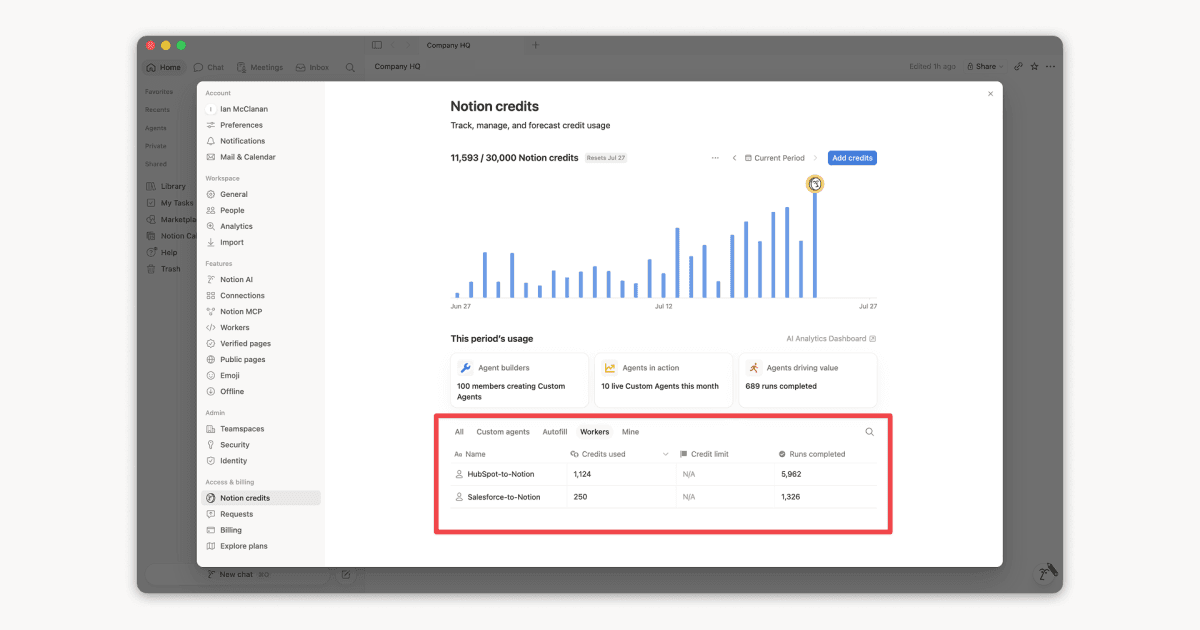The image size is (1200, 630).
Task: Open the Salesforce-to-Notion worker row
Action: [663, 497]
